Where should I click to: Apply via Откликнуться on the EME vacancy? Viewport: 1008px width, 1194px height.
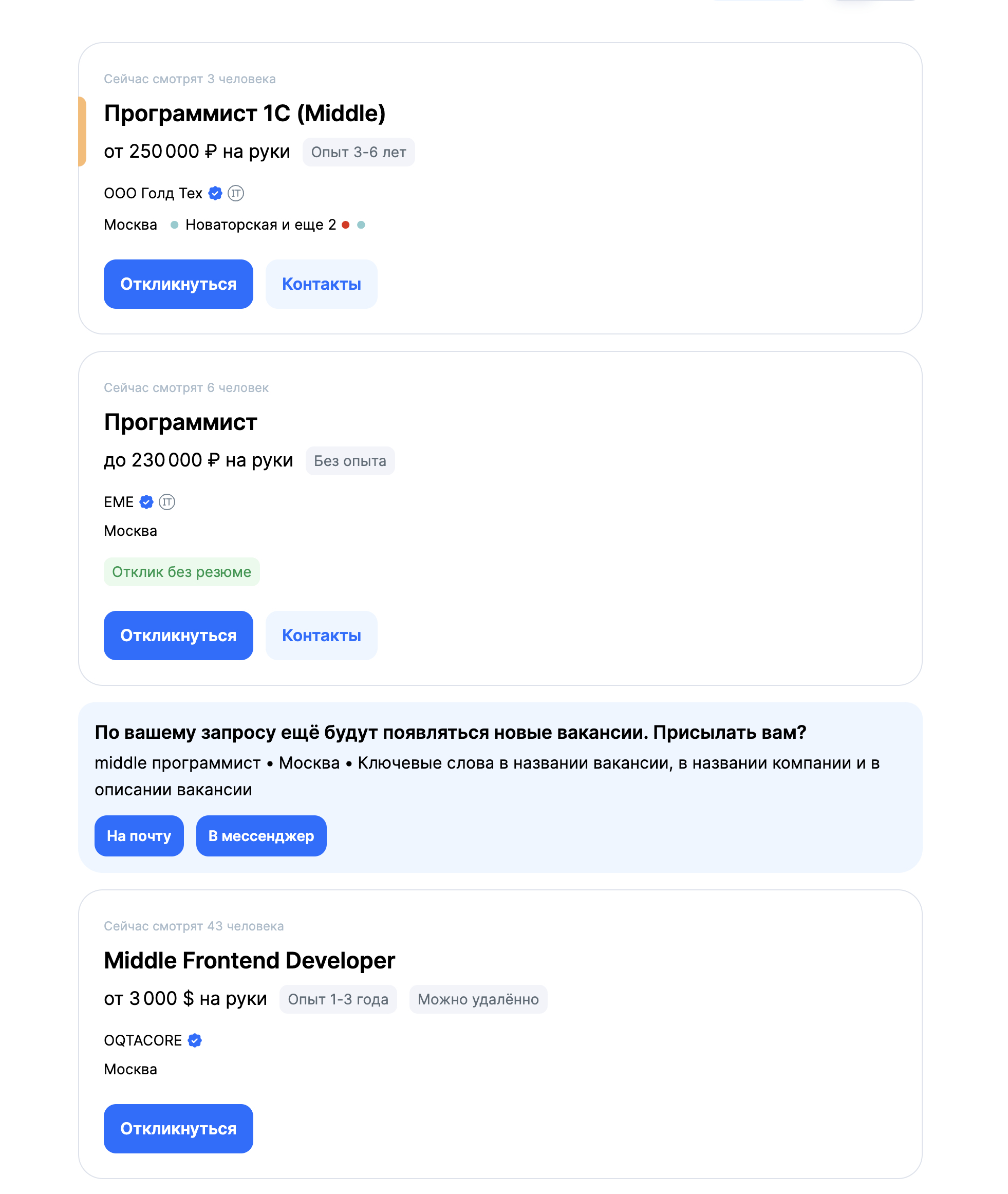click(x=178, y=636)
